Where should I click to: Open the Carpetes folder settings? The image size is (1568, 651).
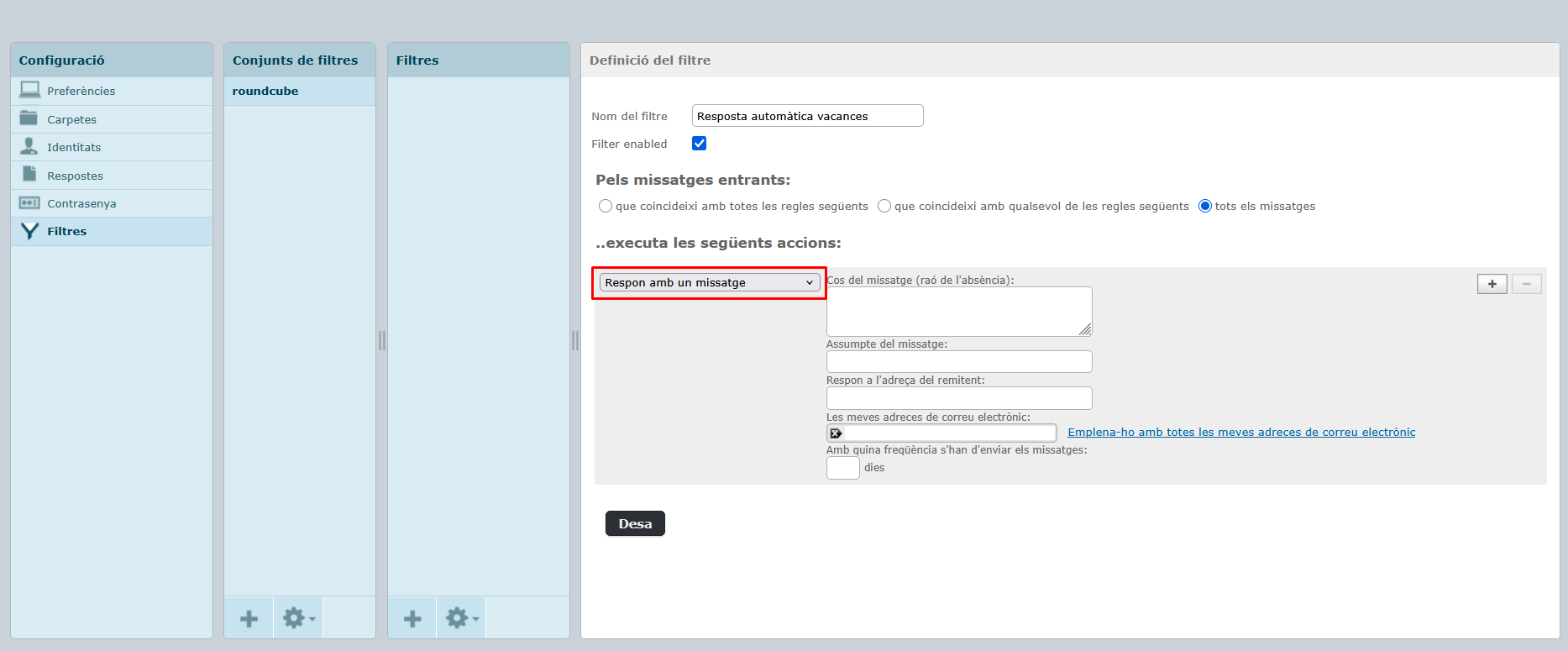tap(111, 119)
